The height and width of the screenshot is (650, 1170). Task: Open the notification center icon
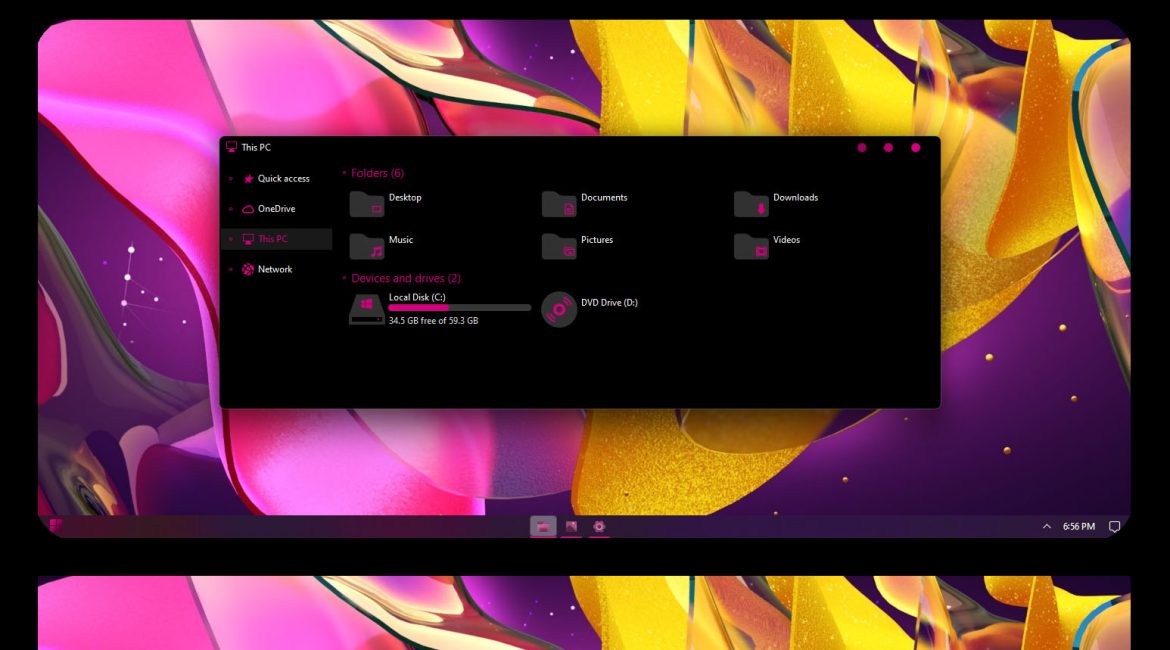(x=1114, y=527)
